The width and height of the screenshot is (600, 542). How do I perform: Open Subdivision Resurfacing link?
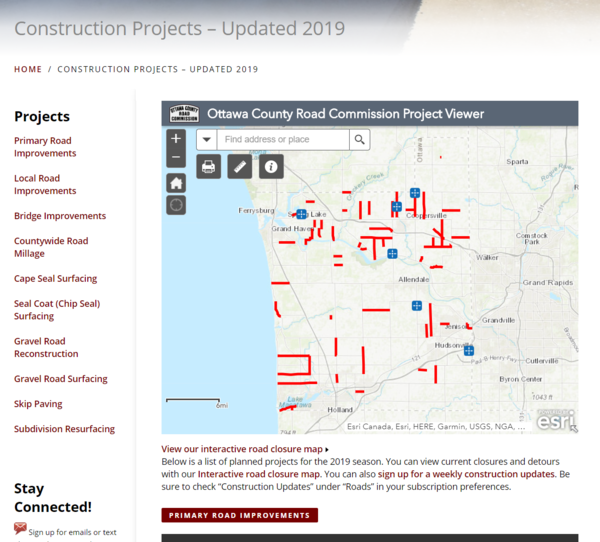click(65, 429)
